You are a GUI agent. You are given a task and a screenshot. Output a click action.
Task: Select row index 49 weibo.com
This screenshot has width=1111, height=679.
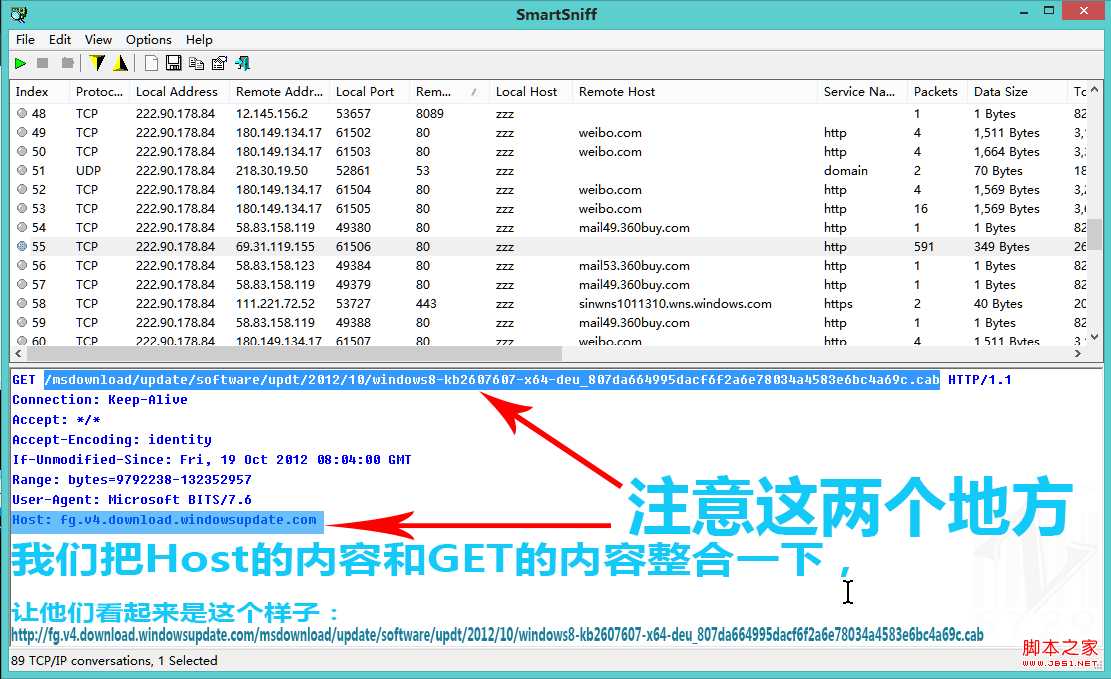point(549,133)
